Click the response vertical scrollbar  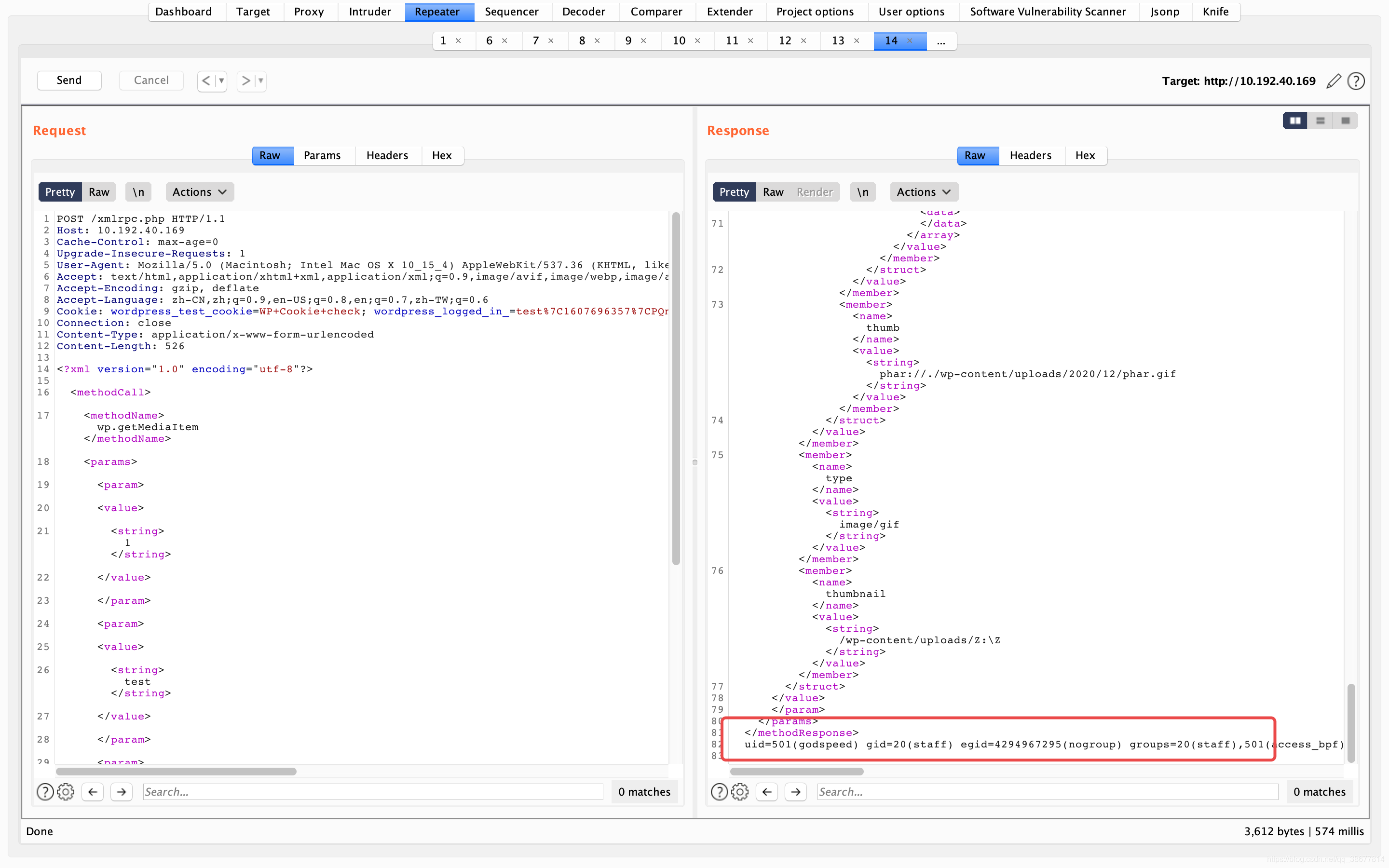point(1351,723)
